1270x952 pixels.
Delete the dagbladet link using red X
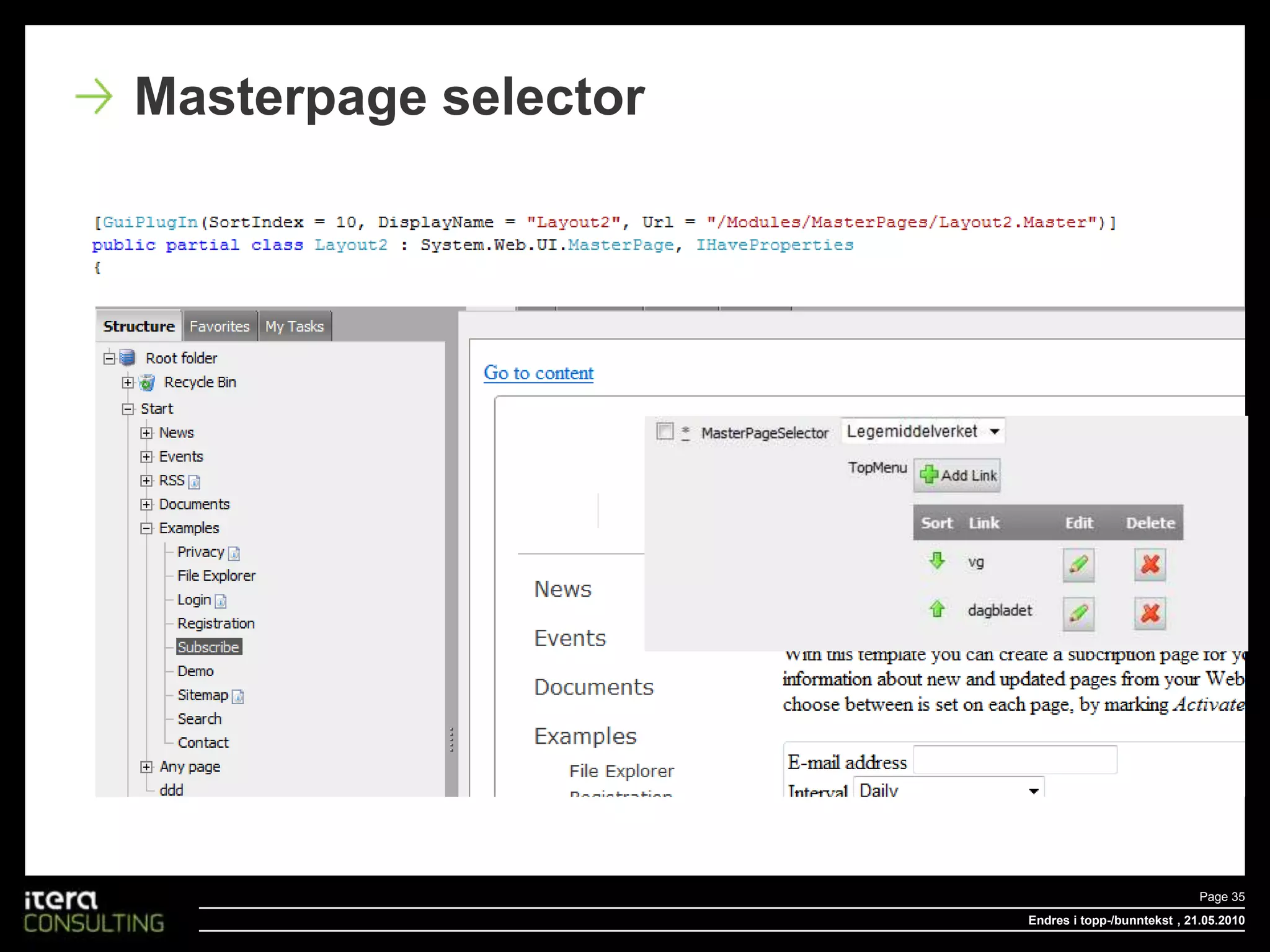(x=1150, y=613)
